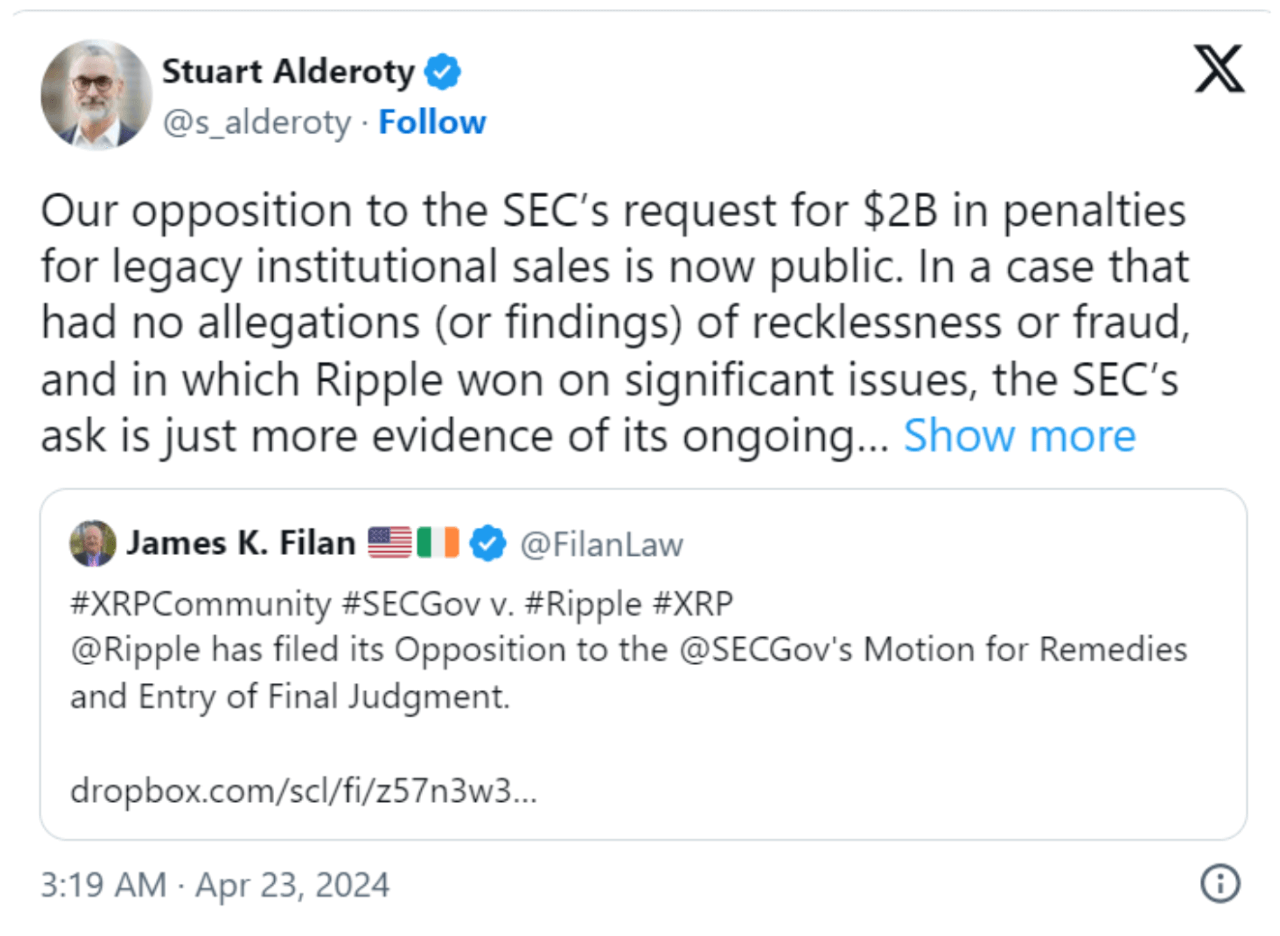The width and height of the screenshot is (1280, 936).
Task: Open the Stuart Alderoty display name
Action: point(288,72)
